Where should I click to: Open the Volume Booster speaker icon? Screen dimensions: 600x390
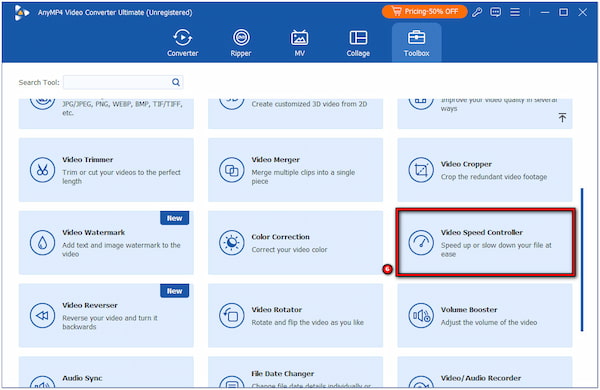tap(421, 315)
